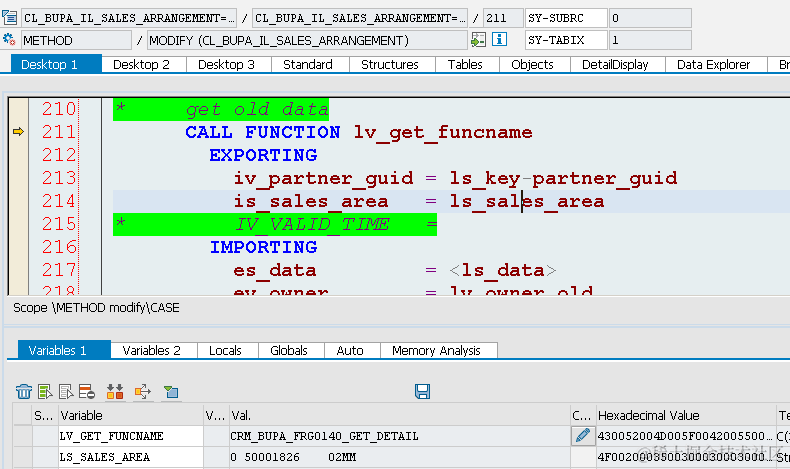The width and height of the screenshot is (790, 469).
Task: Open the DetailDisplay tab
Action: click(x=615, y=64)
